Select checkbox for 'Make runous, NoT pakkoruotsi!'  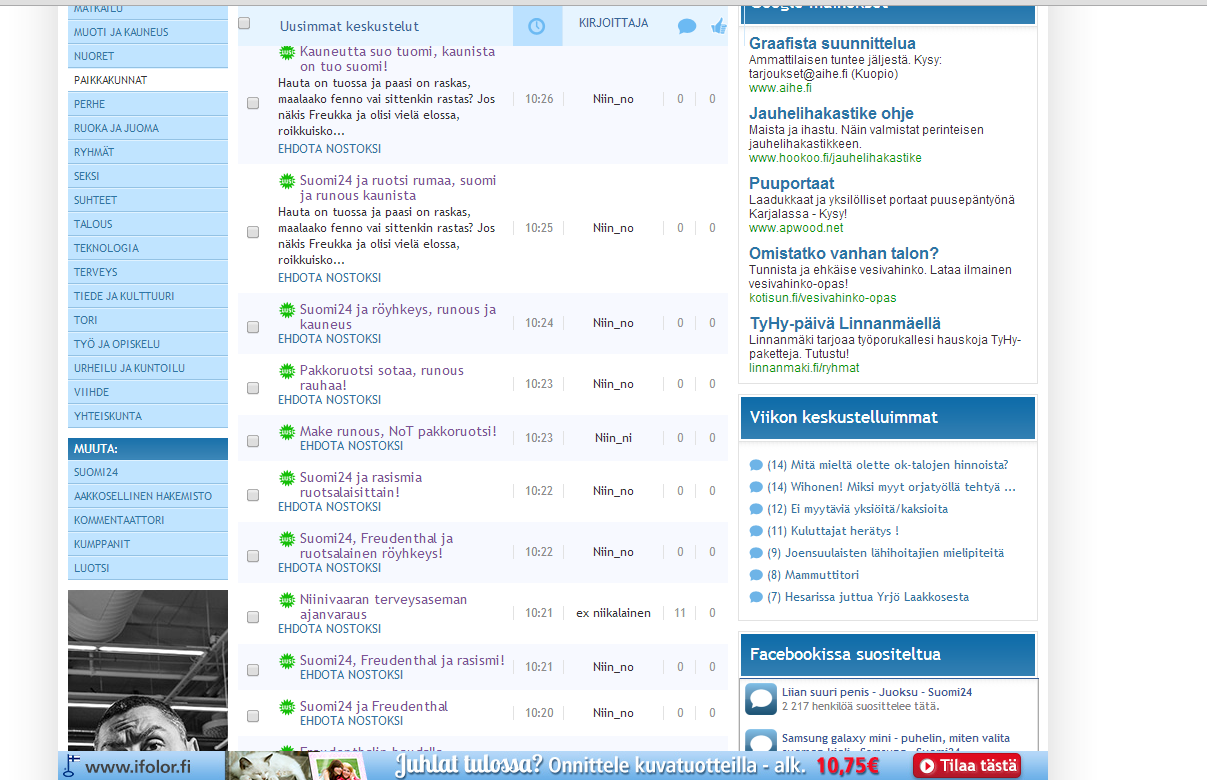pyautogui.click(x=253, y=440)
